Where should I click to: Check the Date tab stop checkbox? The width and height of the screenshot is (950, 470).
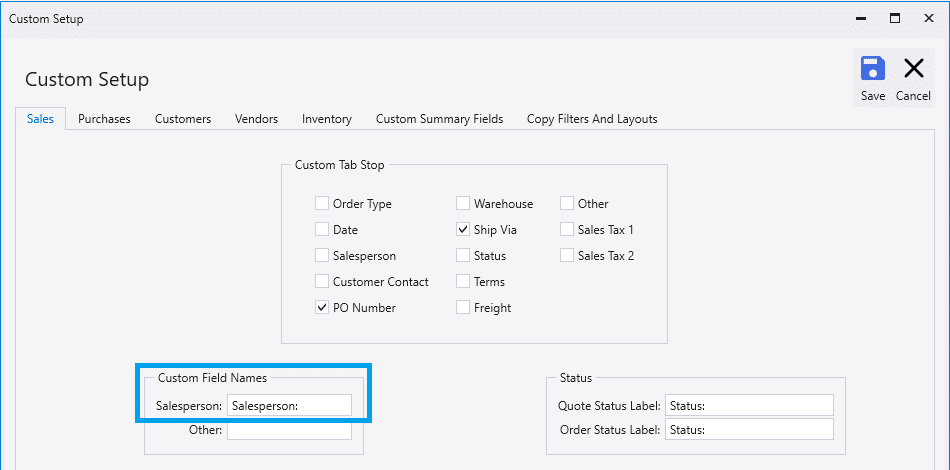tap(322, 230)
